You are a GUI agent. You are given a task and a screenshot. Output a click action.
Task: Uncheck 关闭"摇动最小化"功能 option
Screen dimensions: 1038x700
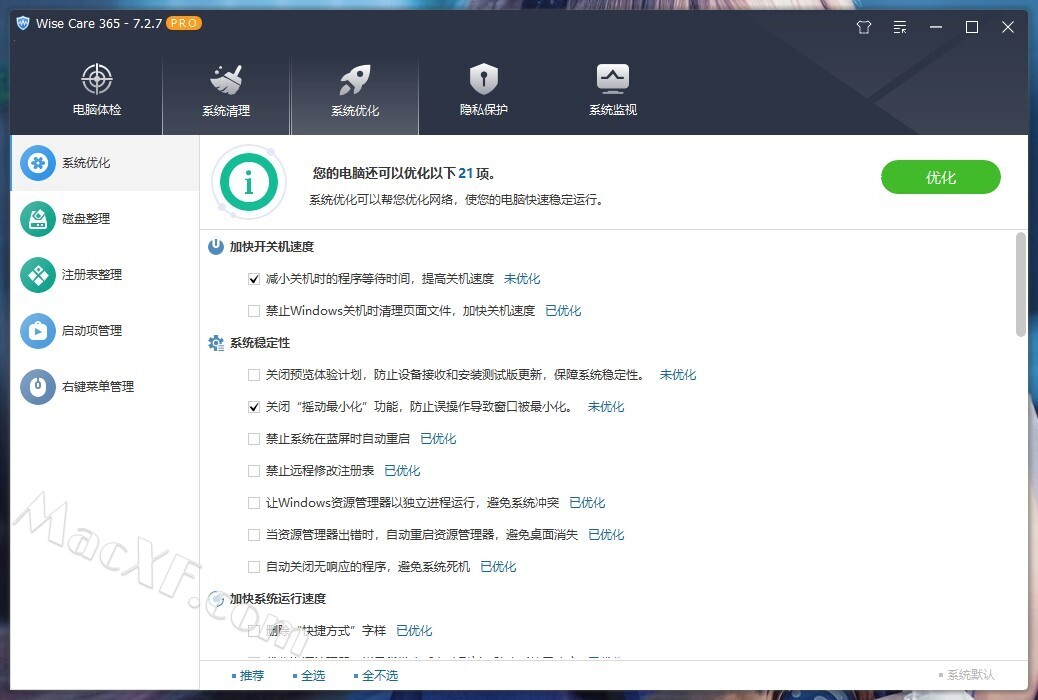point(254,407)
